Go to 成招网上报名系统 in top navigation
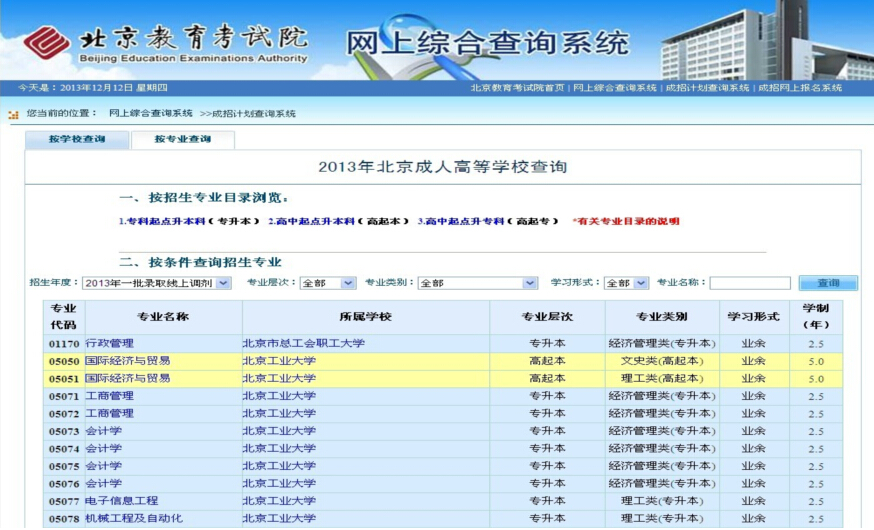The image size is (874, 530). point(799,88)
